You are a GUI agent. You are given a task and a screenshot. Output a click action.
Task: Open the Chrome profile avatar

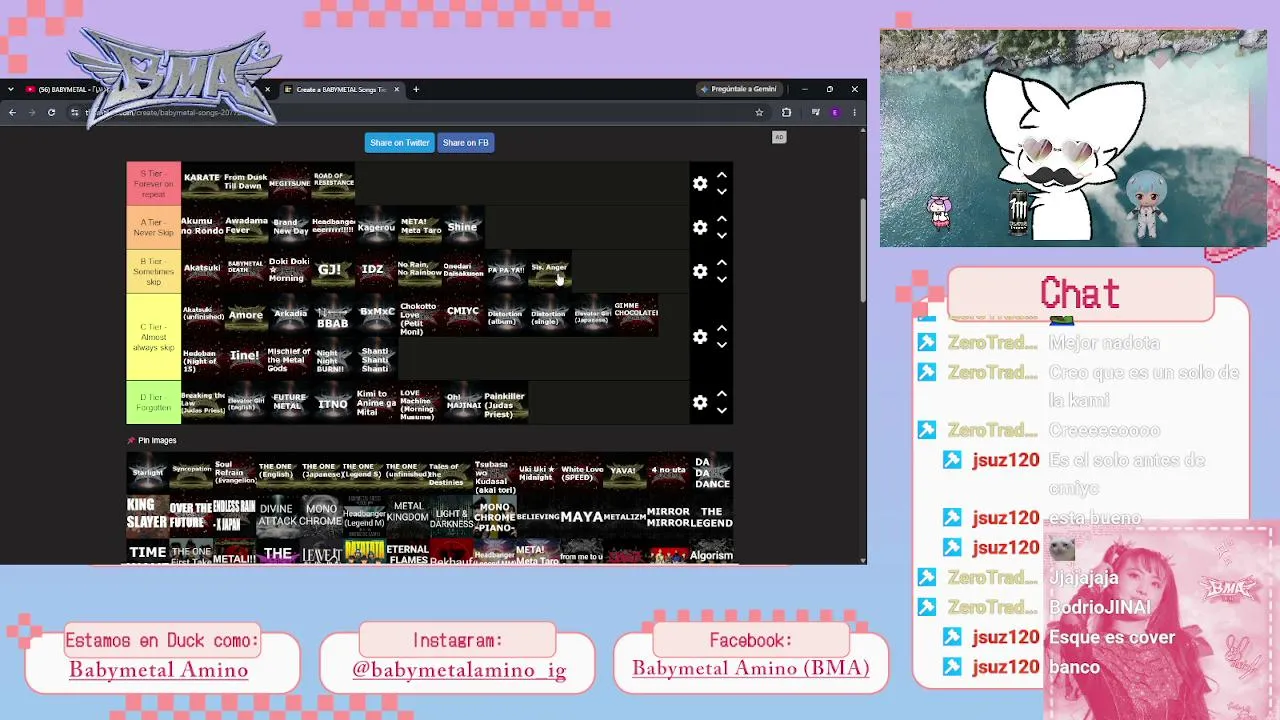835,112
